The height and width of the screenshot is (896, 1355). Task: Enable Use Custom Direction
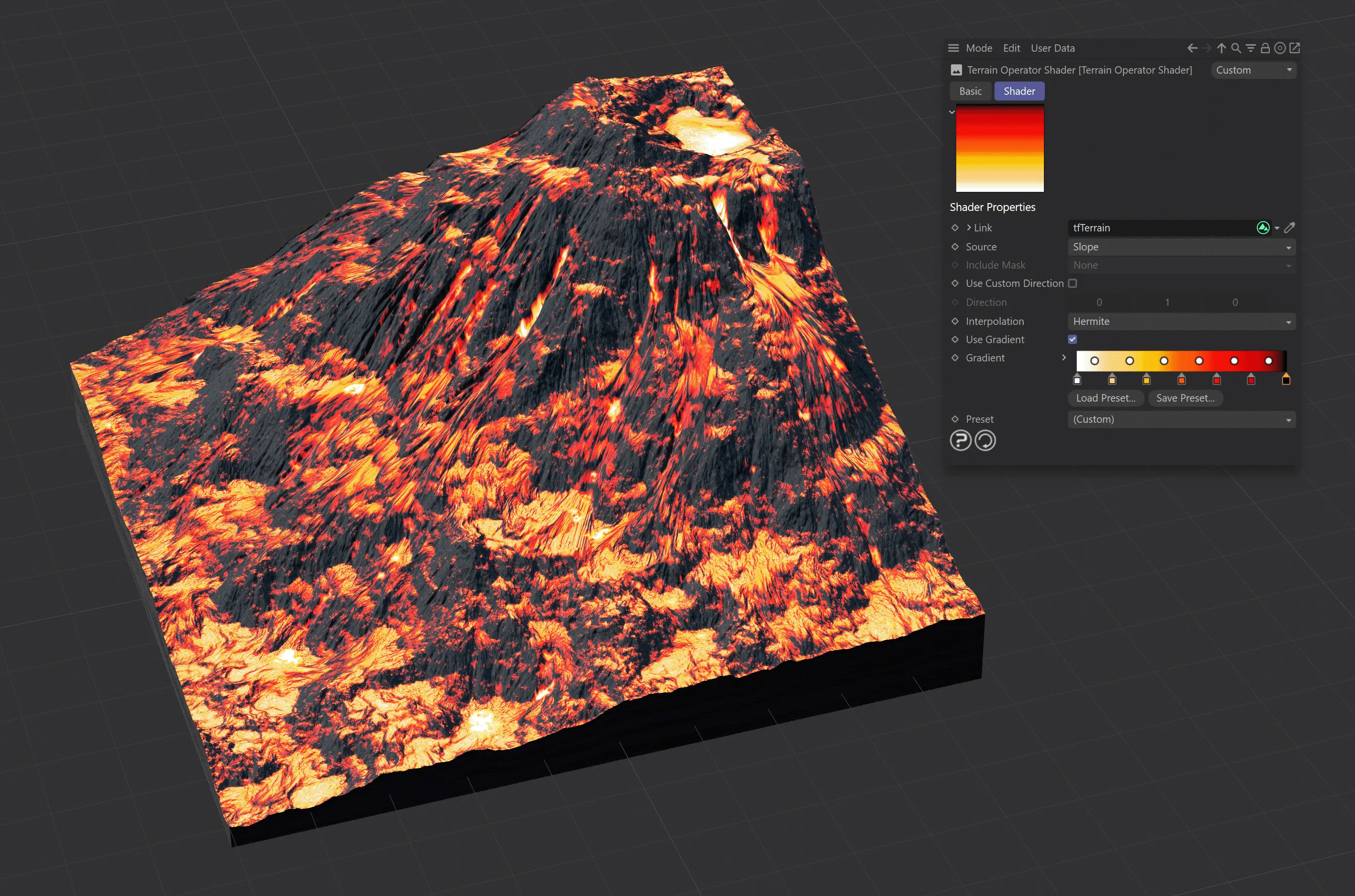click(1073, 283)
